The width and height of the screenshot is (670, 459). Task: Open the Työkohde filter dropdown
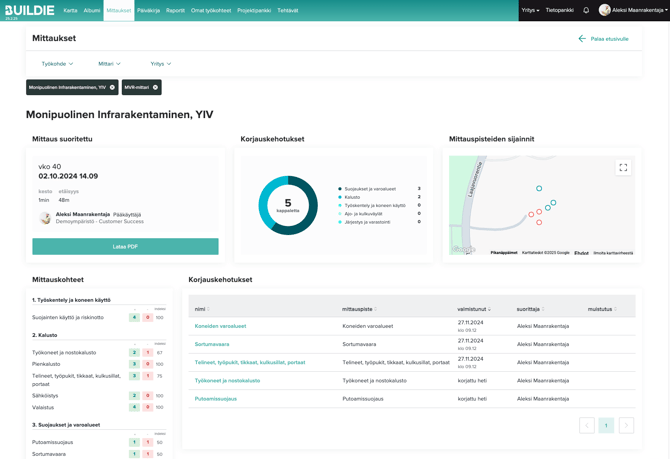coord(57,64)
